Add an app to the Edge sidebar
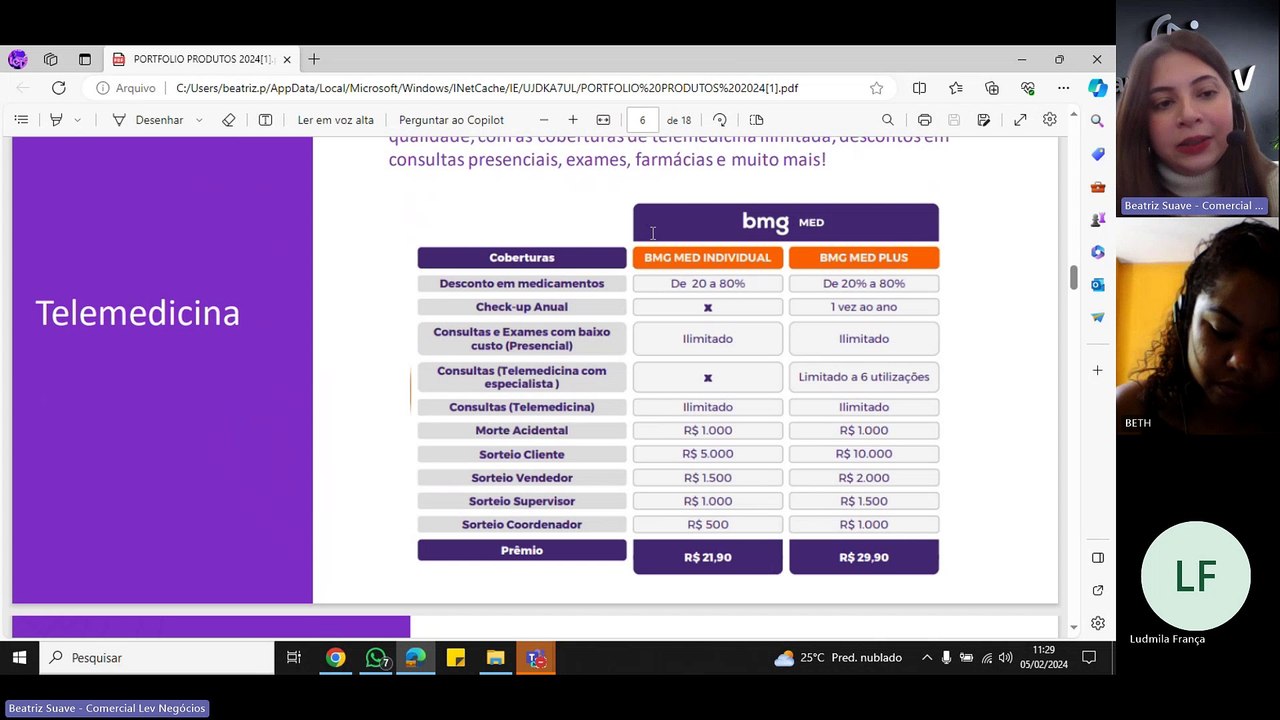This screenshot has height=720, width=1280. click(1097, 370)
